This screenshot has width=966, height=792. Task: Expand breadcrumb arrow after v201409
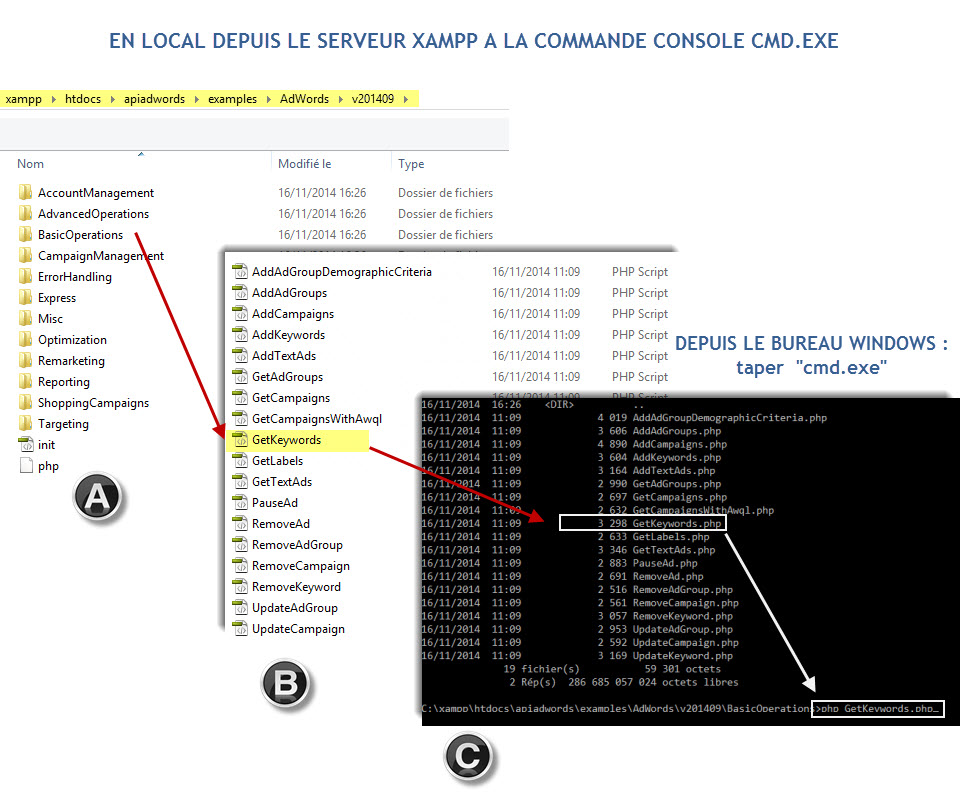pyautogui.click(x=405, y=99)
